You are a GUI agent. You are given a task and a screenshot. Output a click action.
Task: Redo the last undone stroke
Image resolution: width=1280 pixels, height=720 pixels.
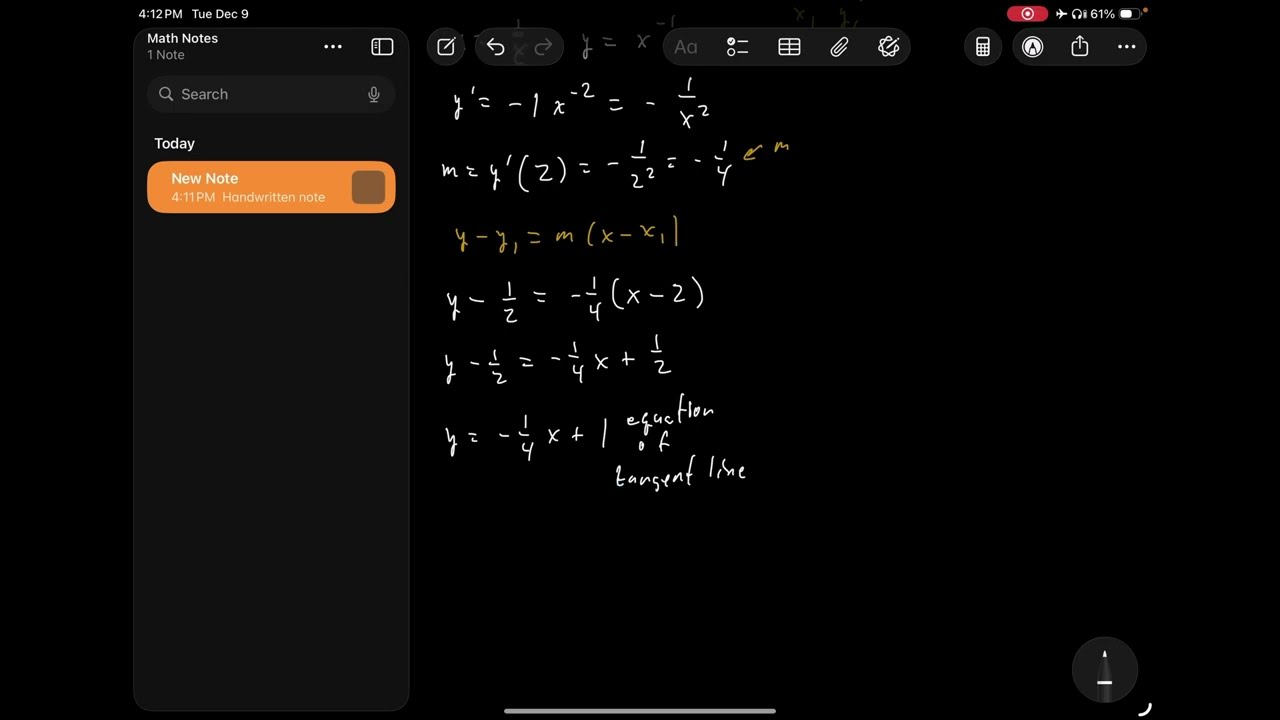[x=544, y=47]
